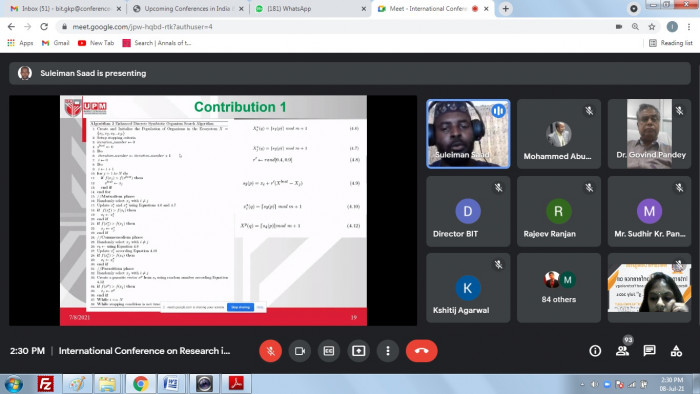This screenshot has width=700, height=394.
Task: Switch to Upcoming Conferences in India tab
Action: pyautogui.click(x=188, y=8)
